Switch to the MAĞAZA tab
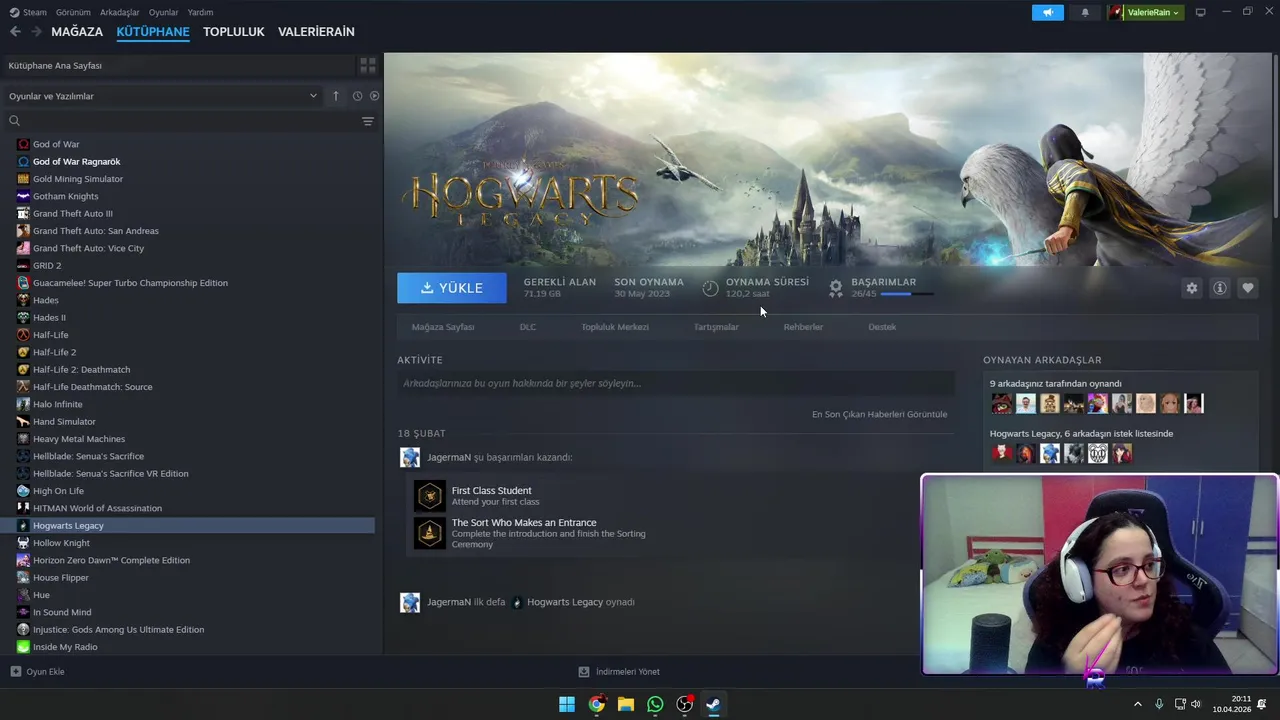The width and height of the screenshot is (1280, 720). (77, 32)
